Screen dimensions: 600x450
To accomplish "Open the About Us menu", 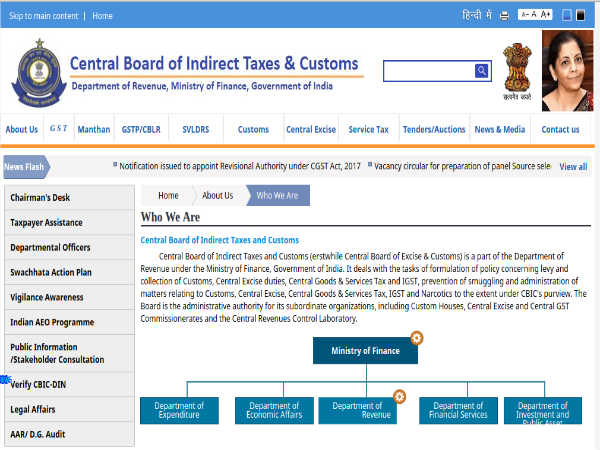I will coord(22,129).
